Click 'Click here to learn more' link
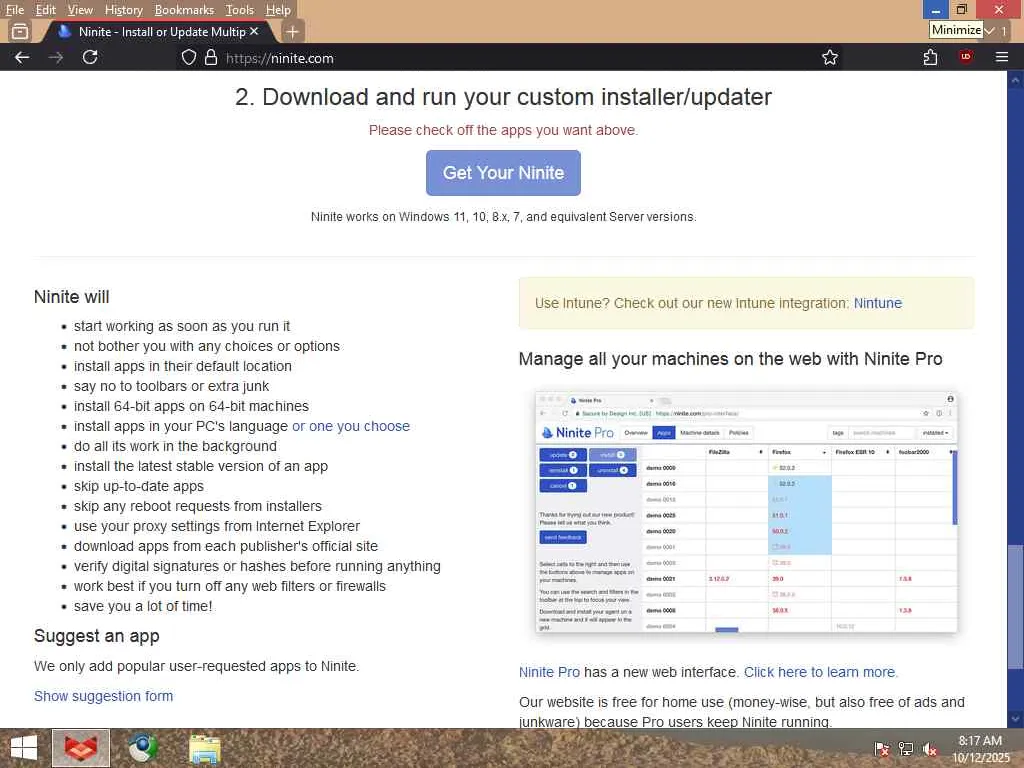The width and height of the screenshot is (1024, 768). click(821, 672)
